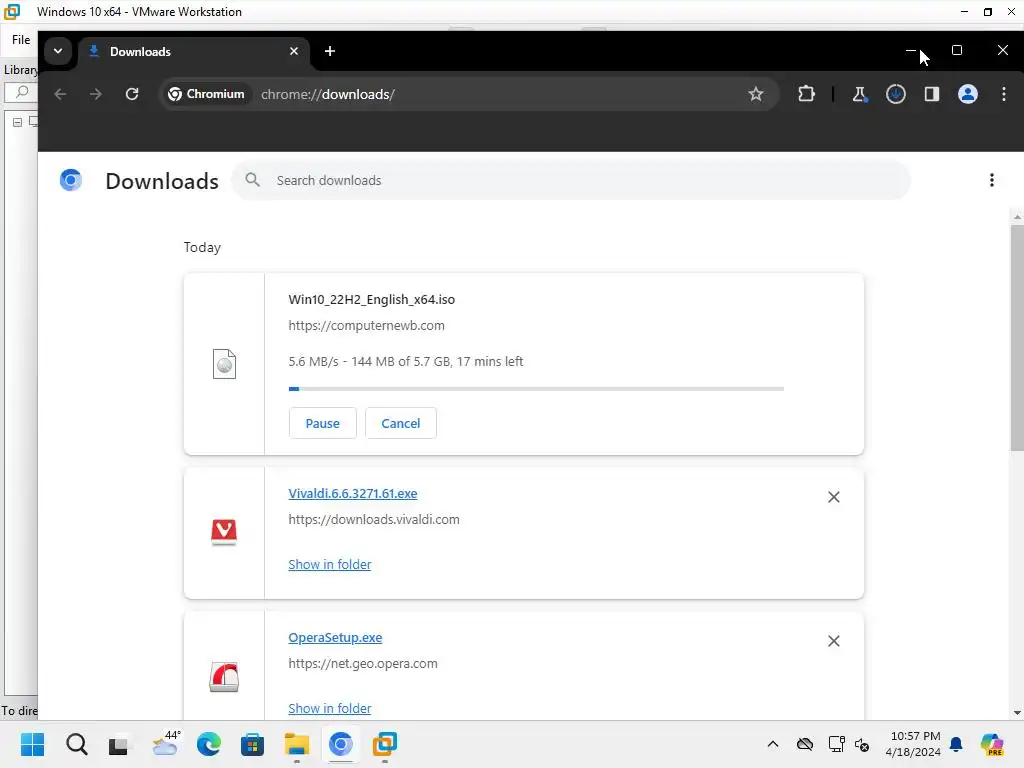Go back with the back arrow
The image size is (1024, 768).
coord(60,94)
